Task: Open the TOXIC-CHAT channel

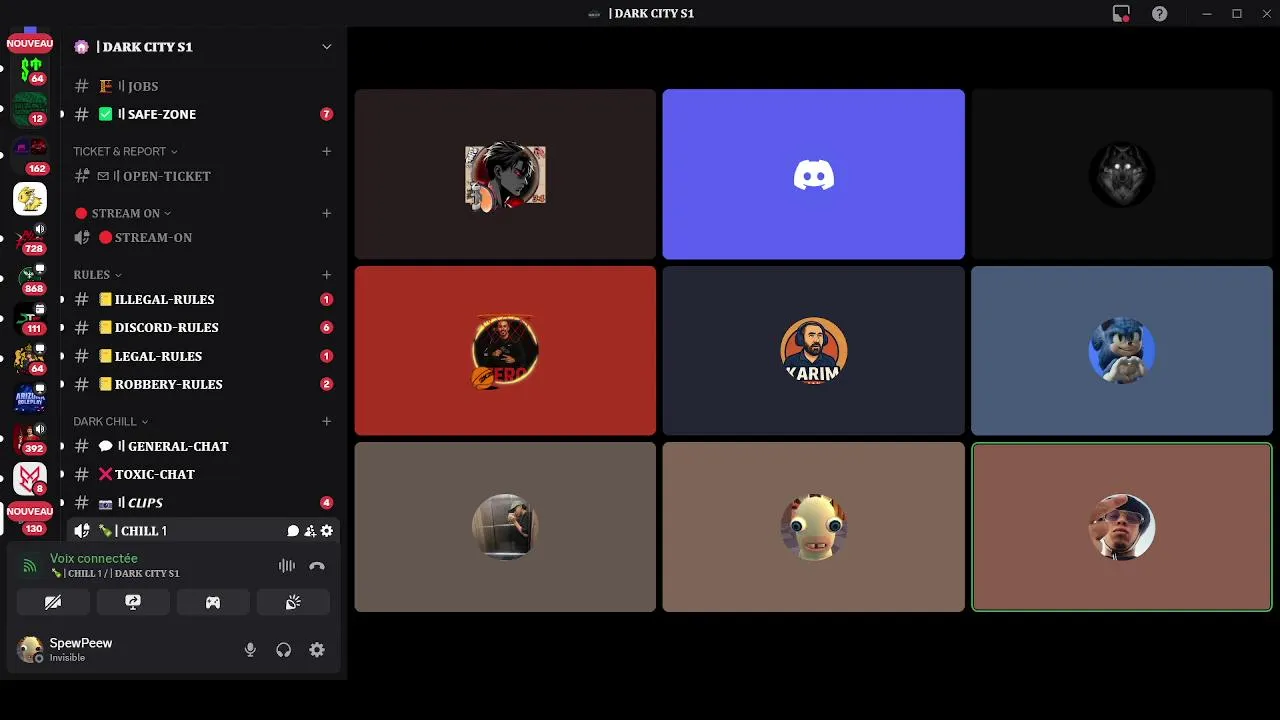Action: [x=204, y=474]
